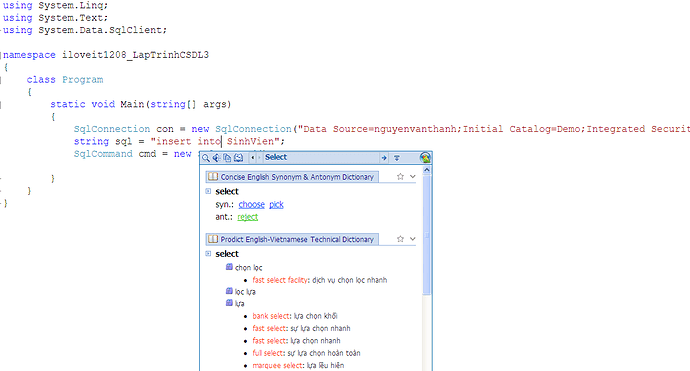Click the popup scrollbar up arrow
The width and height of the screenshot is (690, 371).
click(x=426, y=170)
